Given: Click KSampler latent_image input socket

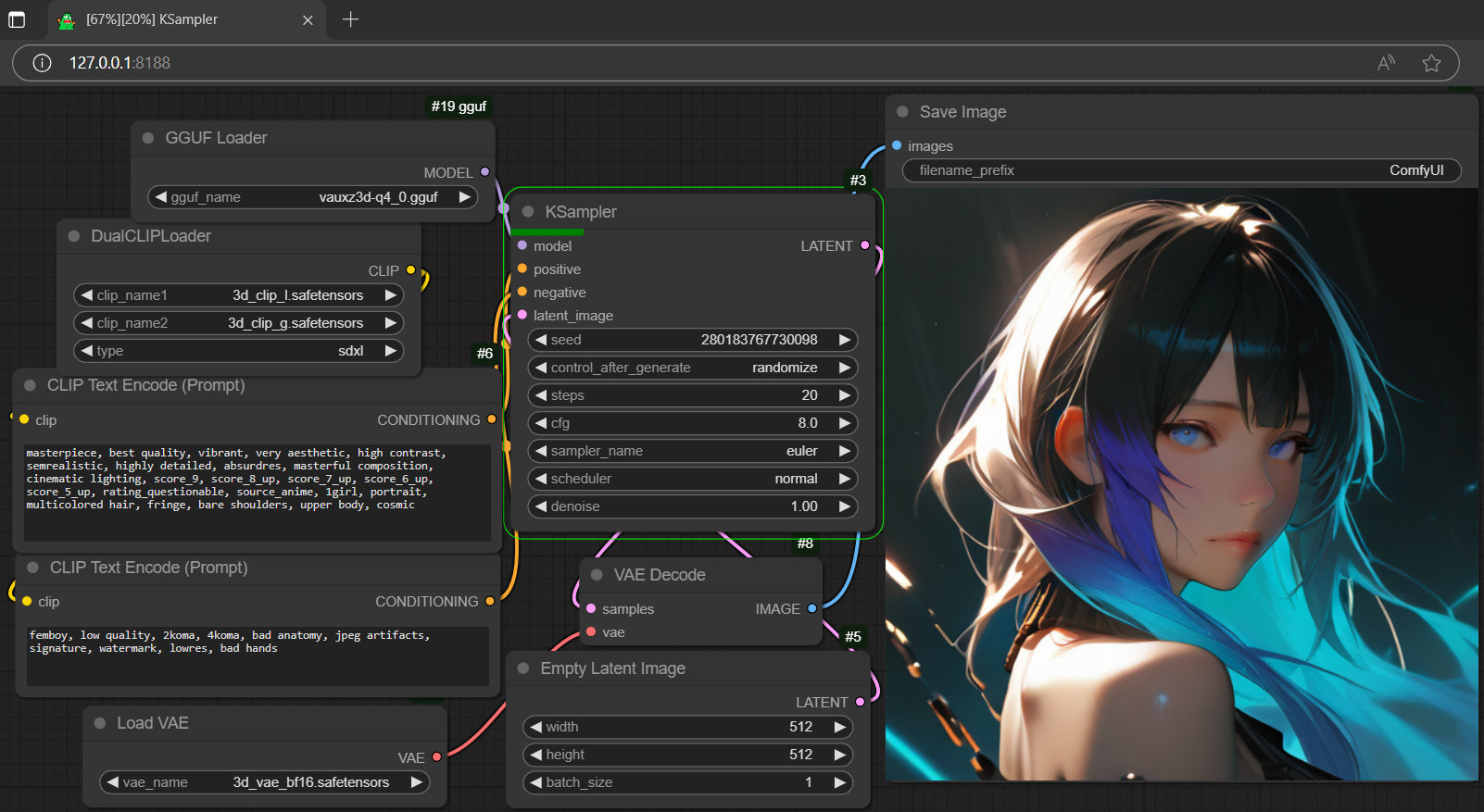Looking at the screenshot, I should 522,315.
